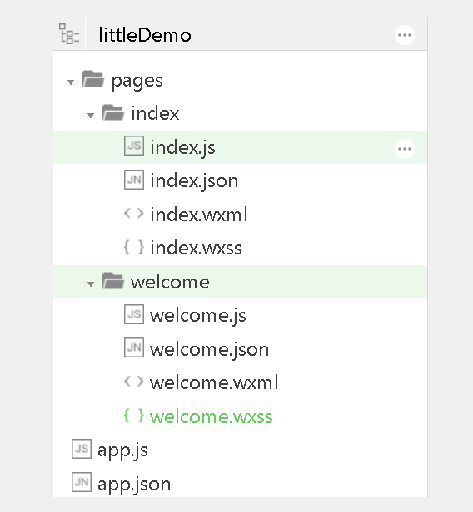Click the JS icon beside index.js
Image resolution: width=473 pixels, height=512 pixels.
tap(134, 146)
